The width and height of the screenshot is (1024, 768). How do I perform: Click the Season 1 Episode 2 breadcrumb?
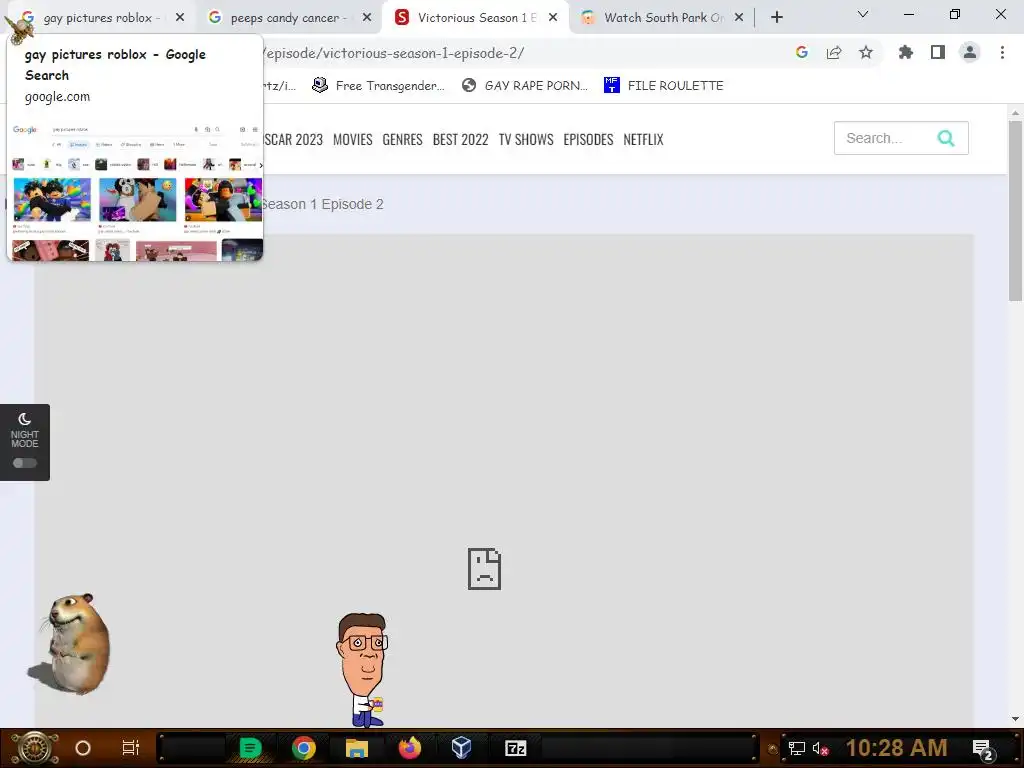pos(322,204)
